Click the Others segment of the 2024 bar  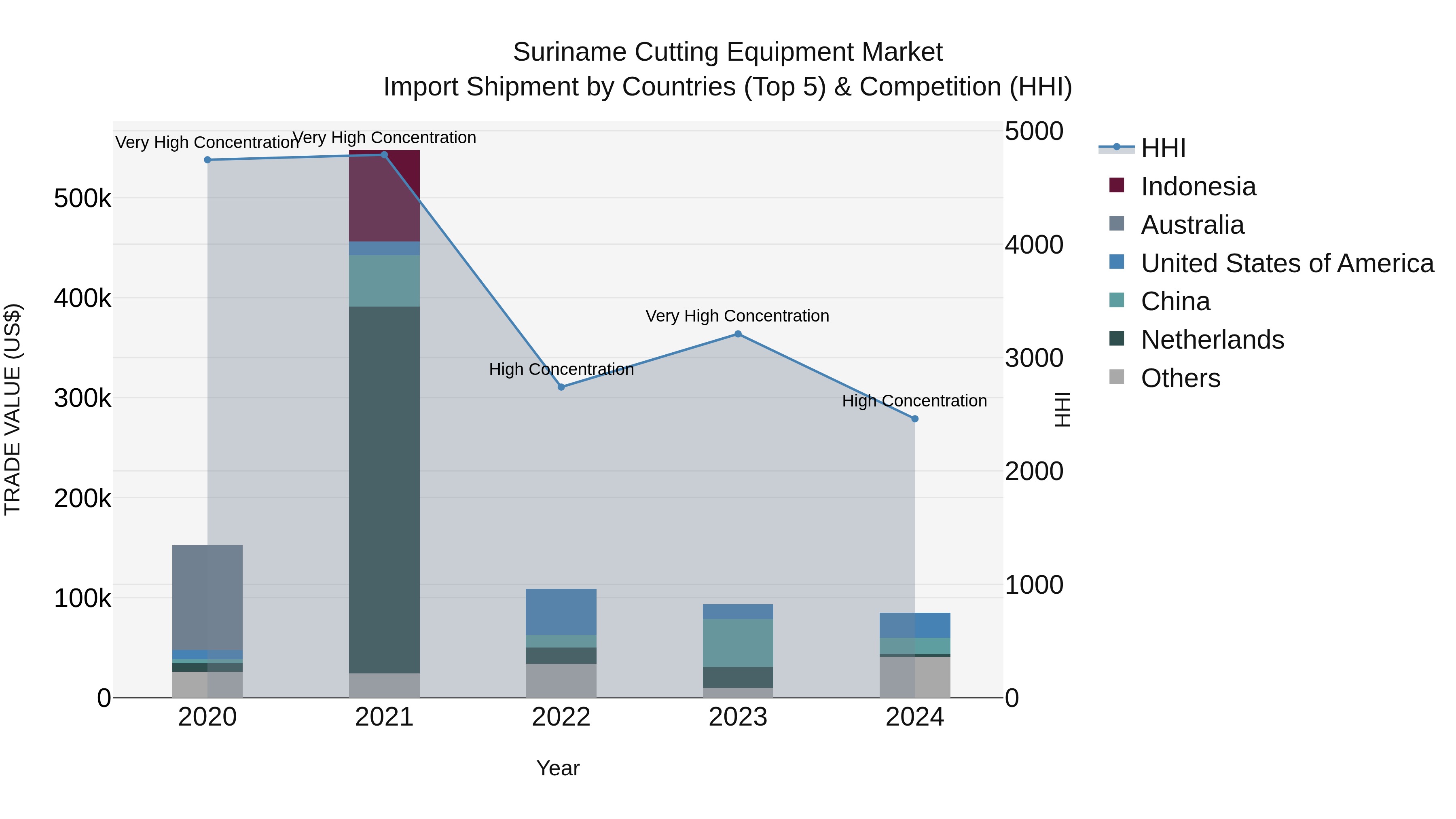pos(915,677)
